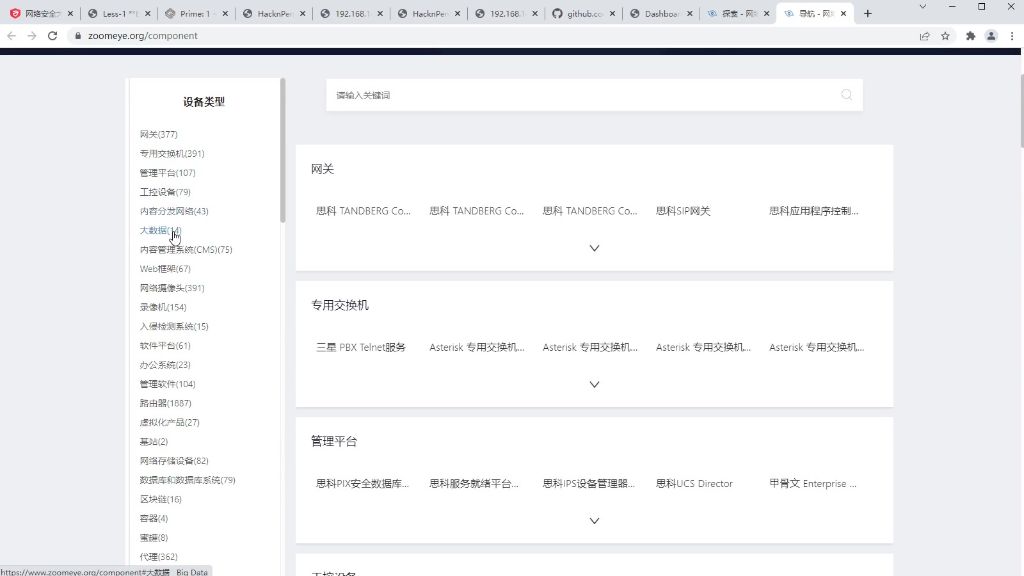Switch to the github.com tab
The image size is (1024, 576).
point(583,13)
